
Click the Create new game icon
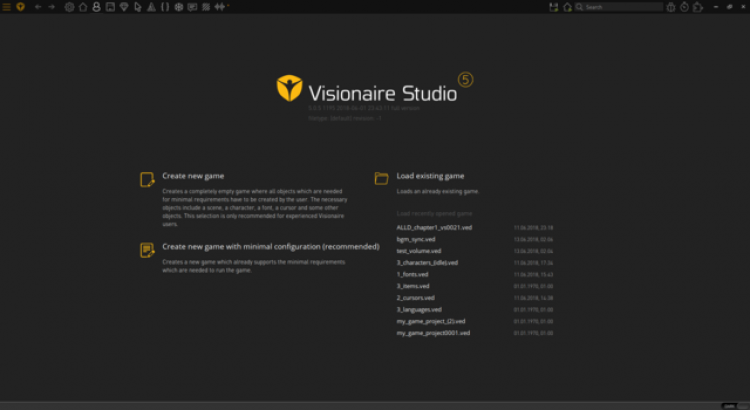147,179
